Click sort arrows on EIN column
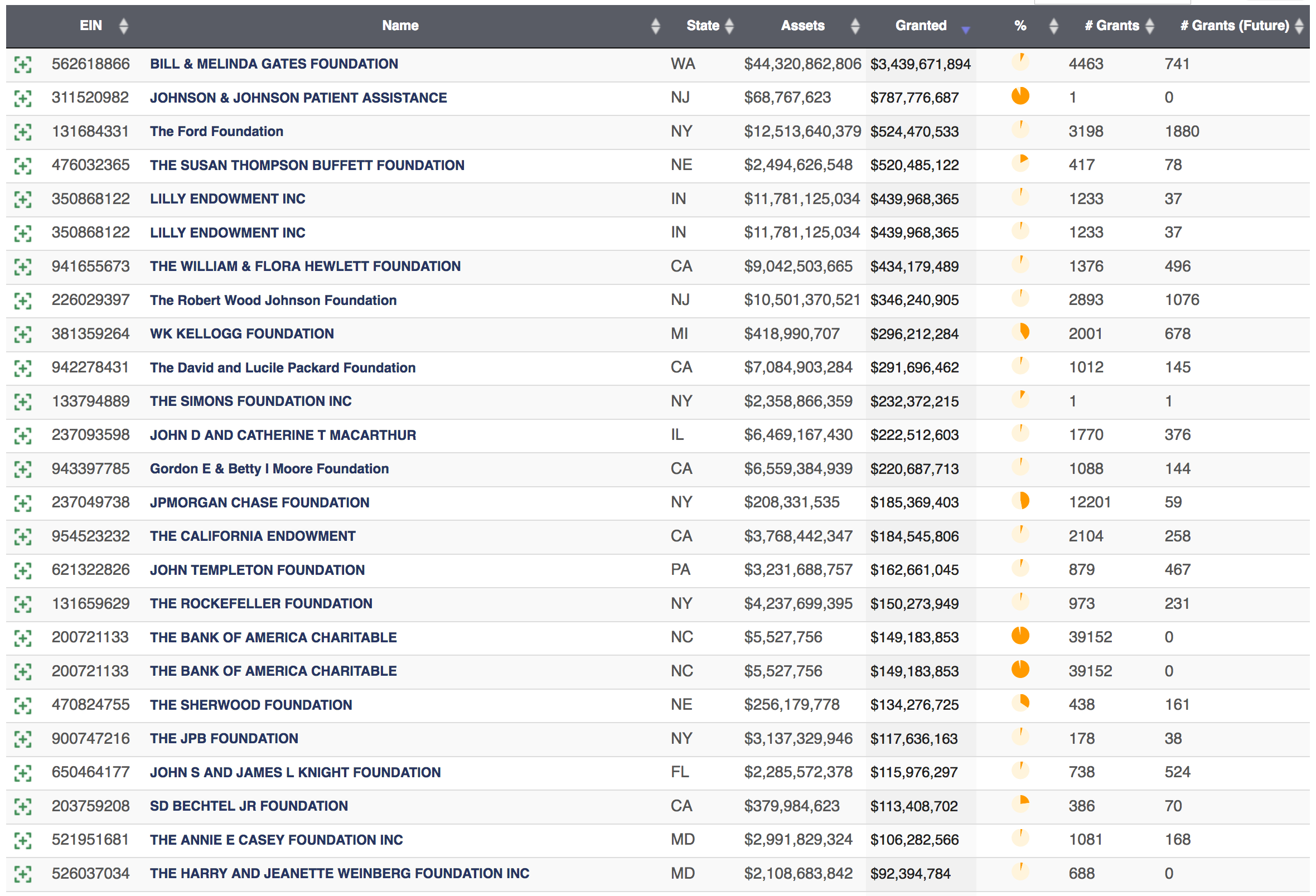The height and width of the screenshot is (896, 1316). 123,26
